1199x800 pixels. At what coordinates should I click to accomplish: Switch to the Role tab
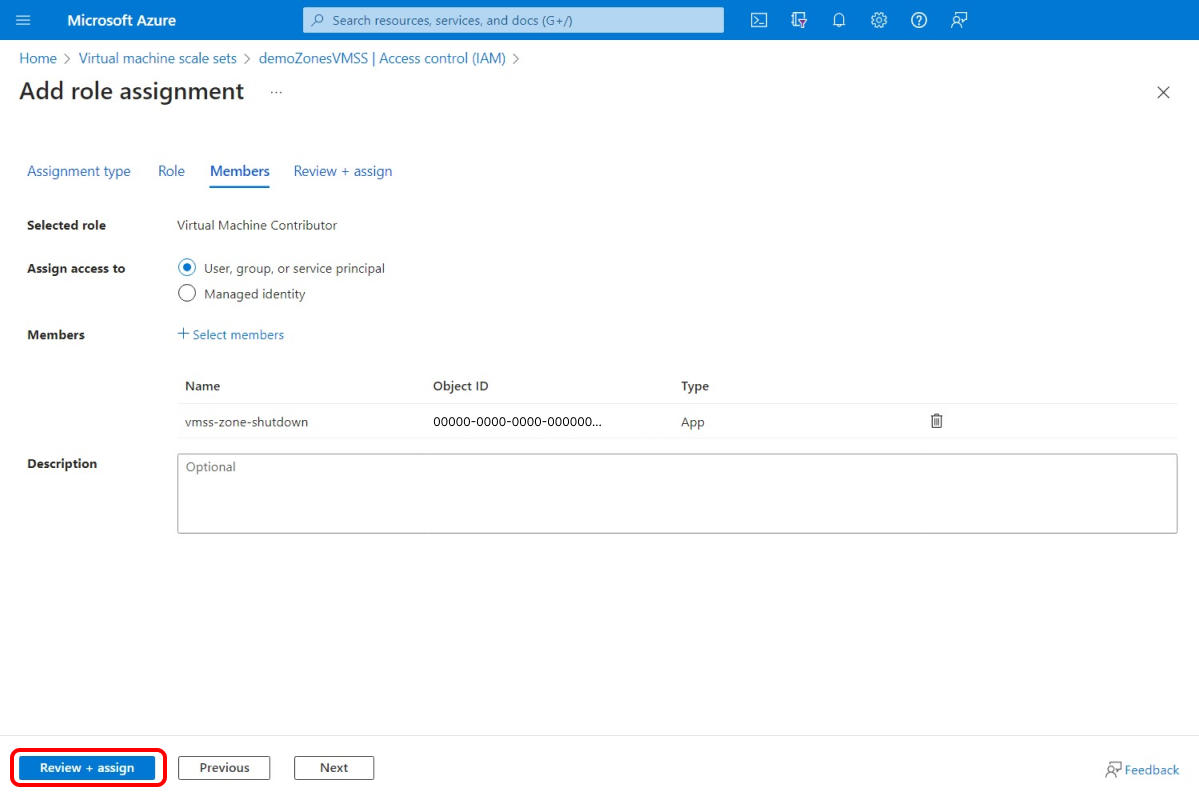[171, 171]
